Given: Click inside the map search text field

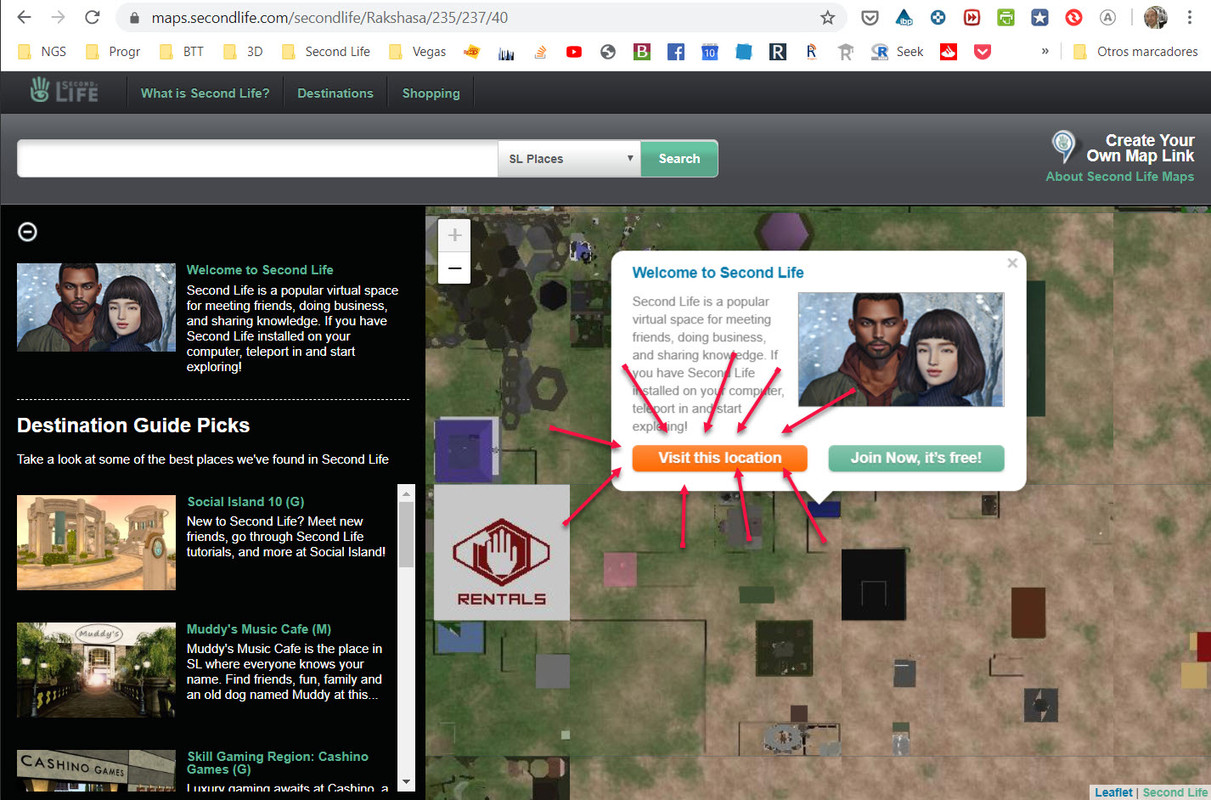Looking at the screenshot, I should tap(258, 159).
